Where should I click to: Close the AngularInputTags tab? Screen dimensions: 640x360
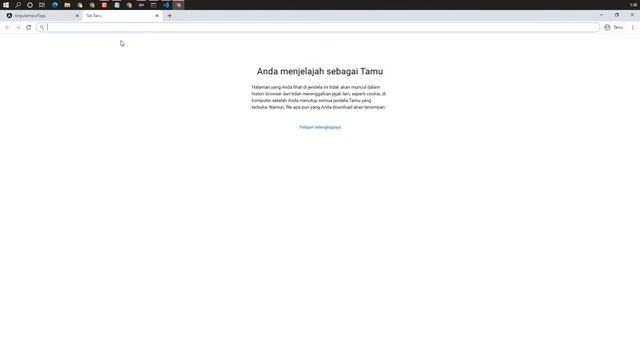77,16
